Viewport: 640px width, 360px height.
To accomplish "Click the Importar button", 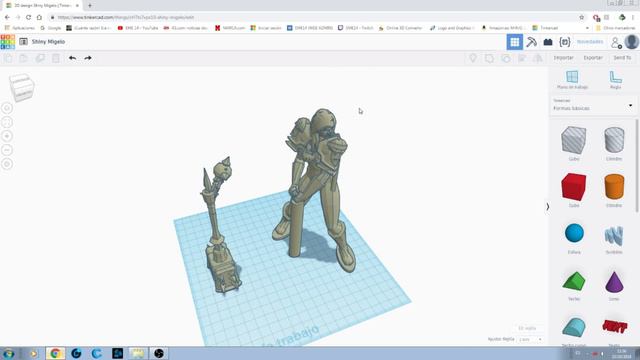I will pyautogui.click(x=564, y=58).
